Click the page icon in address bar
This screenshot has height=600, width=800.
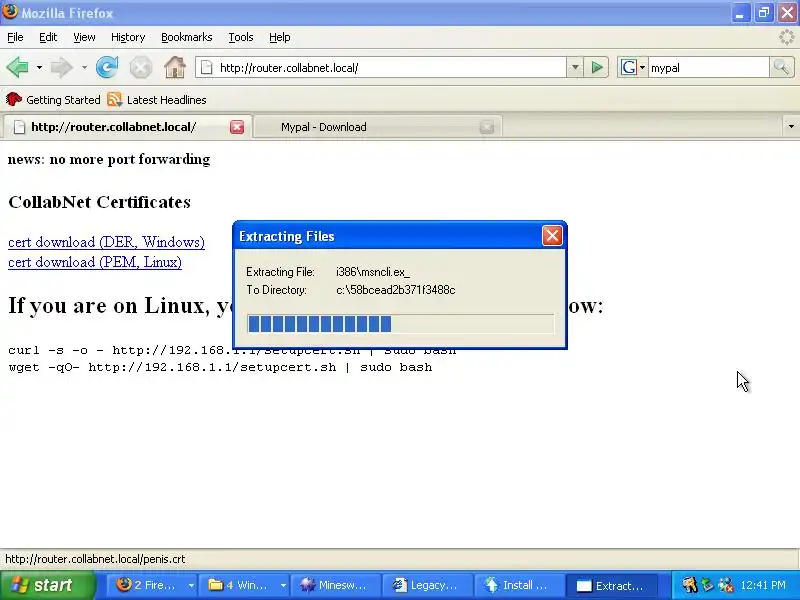tap(207, 67)
